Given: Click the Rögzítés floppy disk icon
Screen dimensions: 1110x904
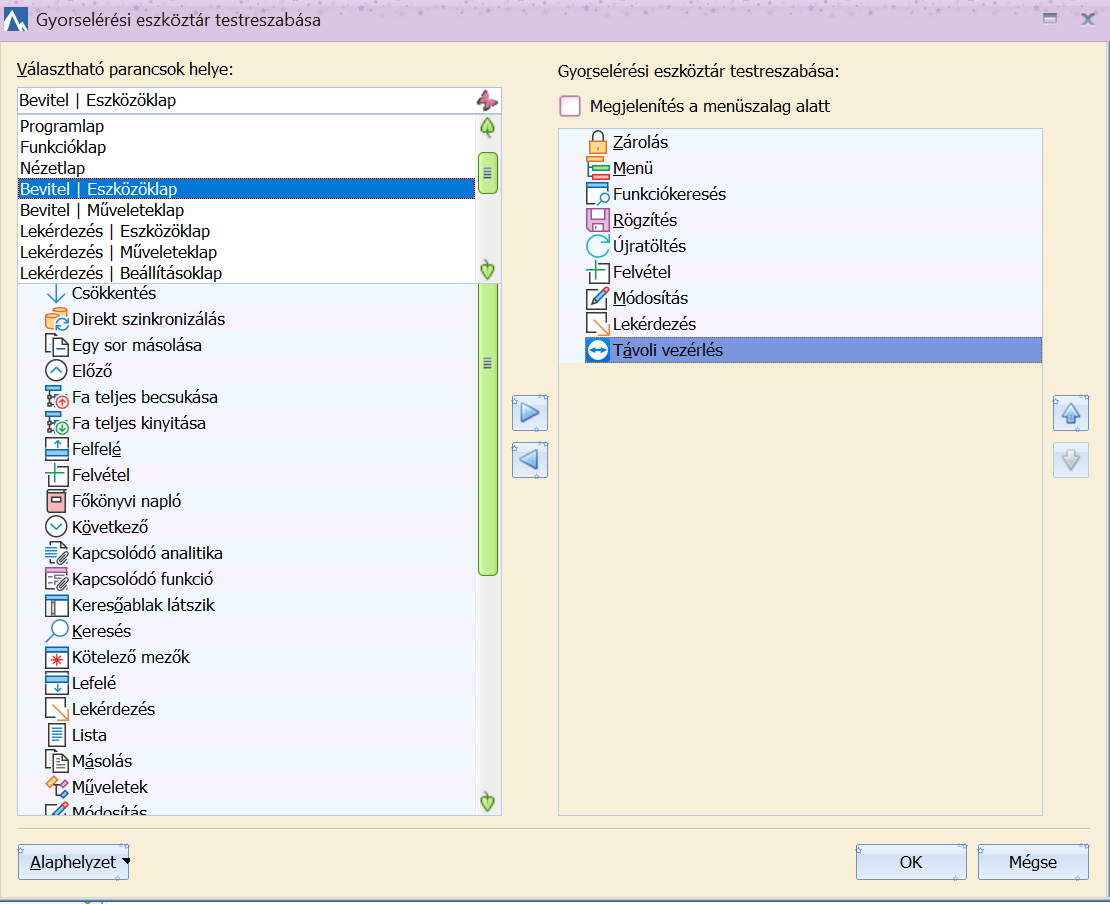Looking at the screenshot, I should 597,220.
